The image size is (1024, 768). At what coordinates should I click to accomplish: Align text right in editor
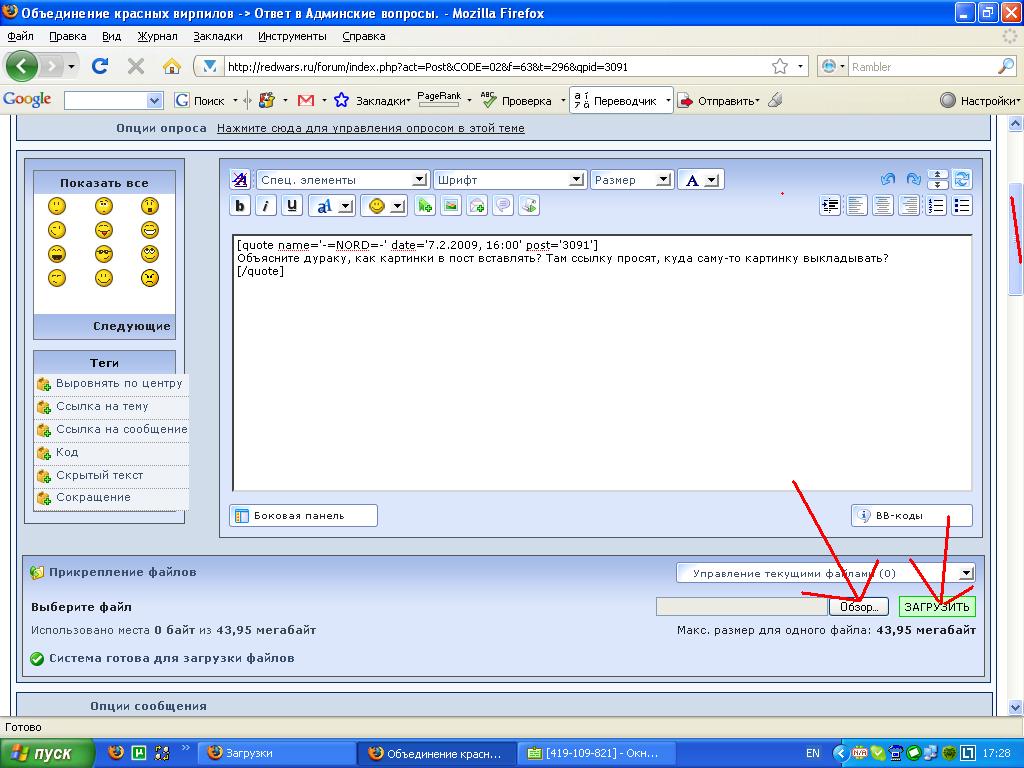click(x=908, y=206)
